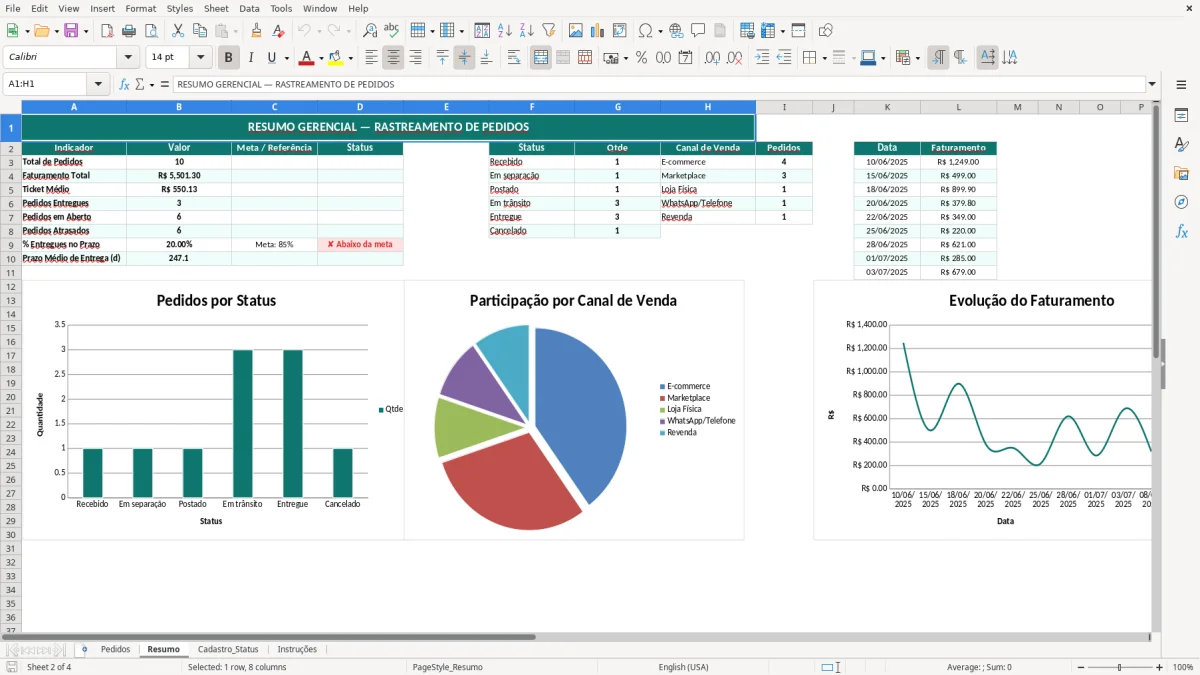The width and height of the screenshot is (1200, 675).
Task: Toggle Underline formatting
Action: (x=272, y=58)
